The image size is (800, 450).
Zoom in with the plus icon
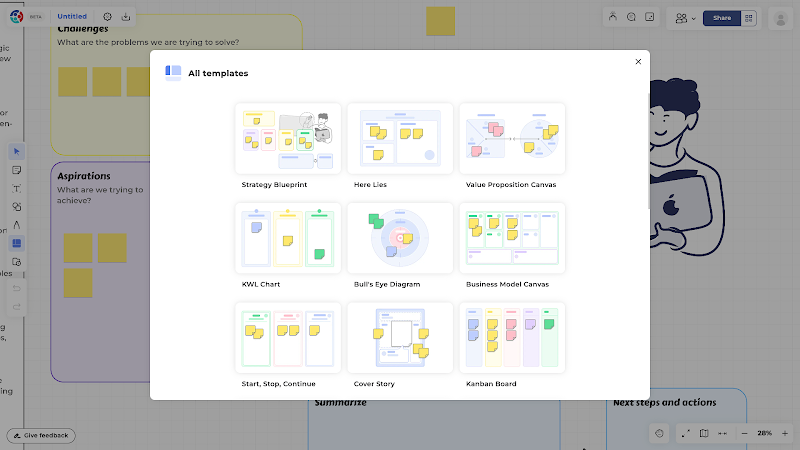tap(785, 433)
